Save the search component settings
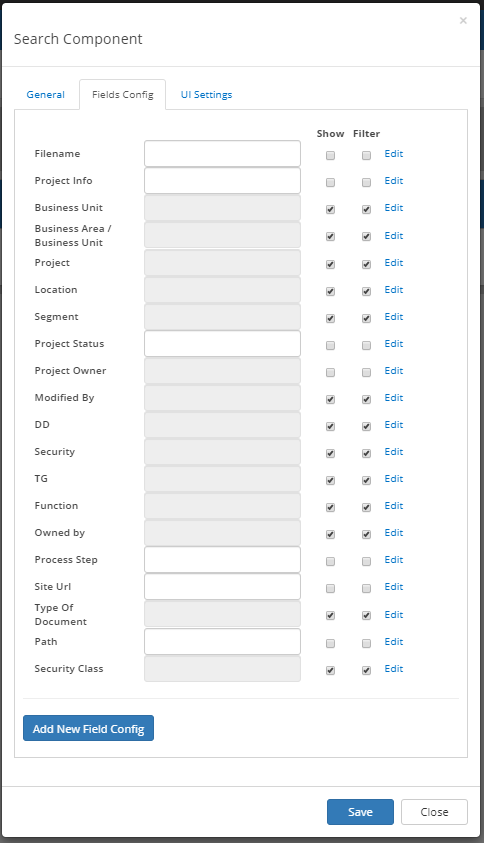 point(360,812)
